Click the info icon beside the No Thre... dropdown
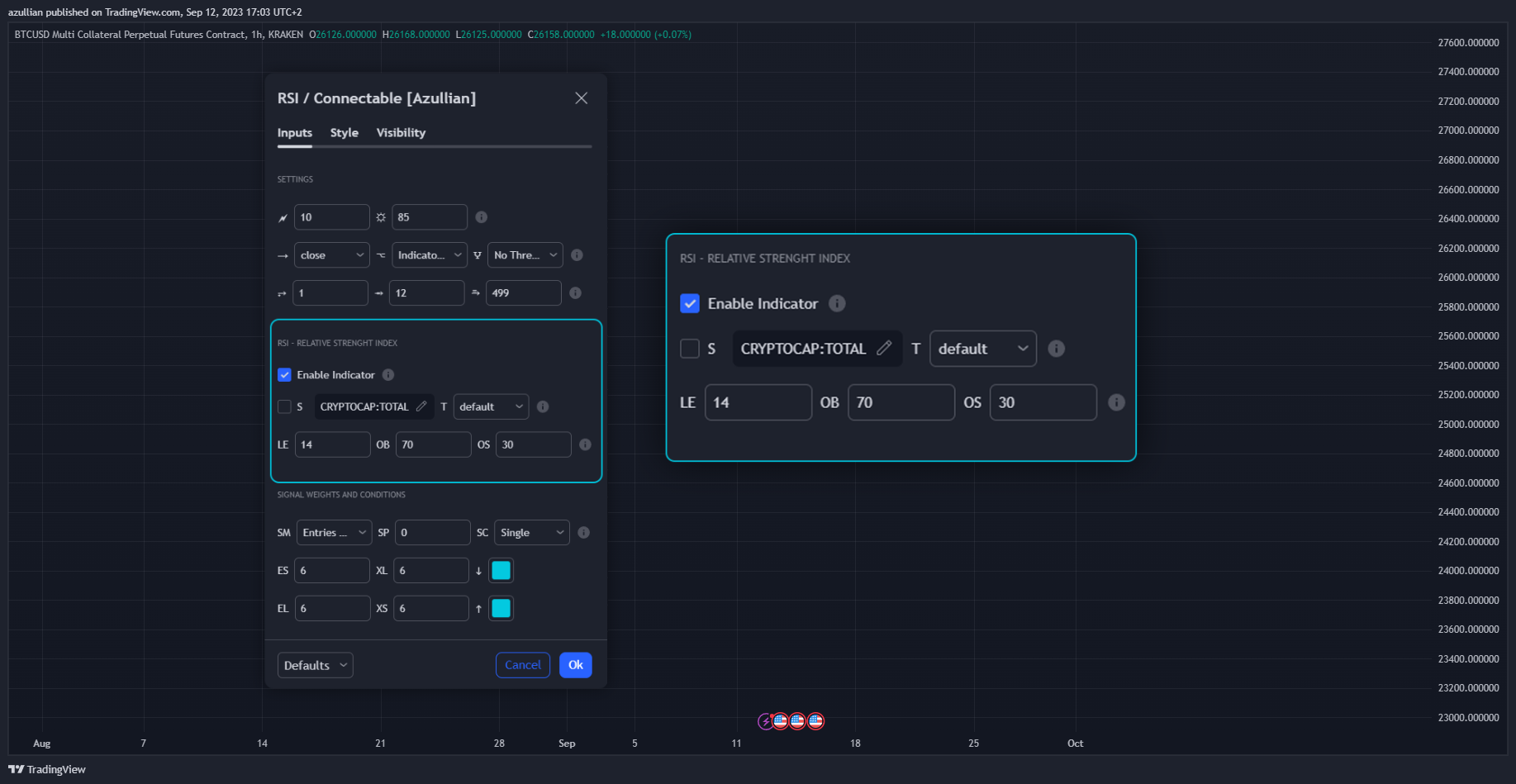 tap(577, 255)
